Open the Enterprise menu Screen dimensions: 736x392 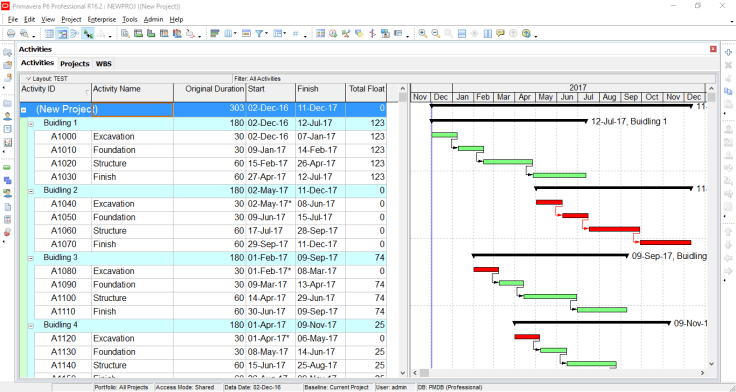pos(102,19)
